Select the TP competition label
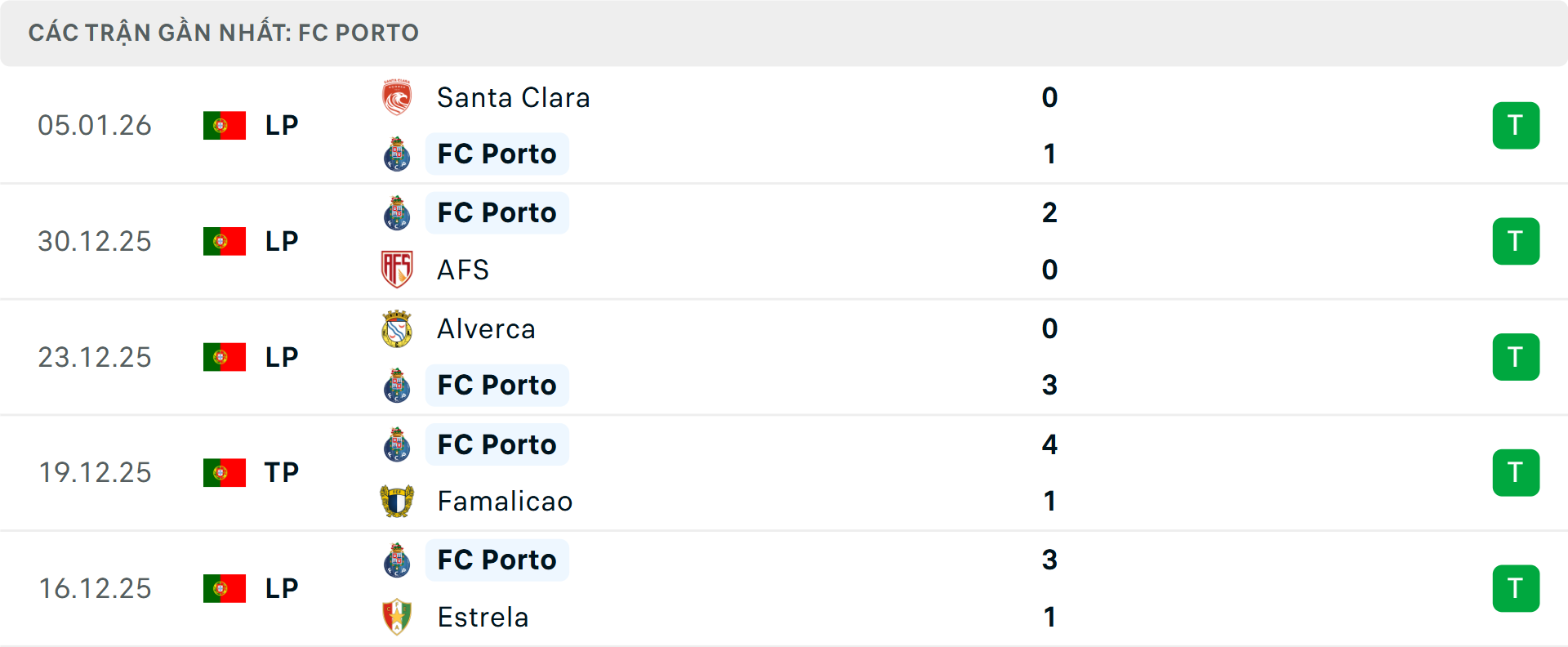Viewport: 1568px width, 647px height. point(281,472)
